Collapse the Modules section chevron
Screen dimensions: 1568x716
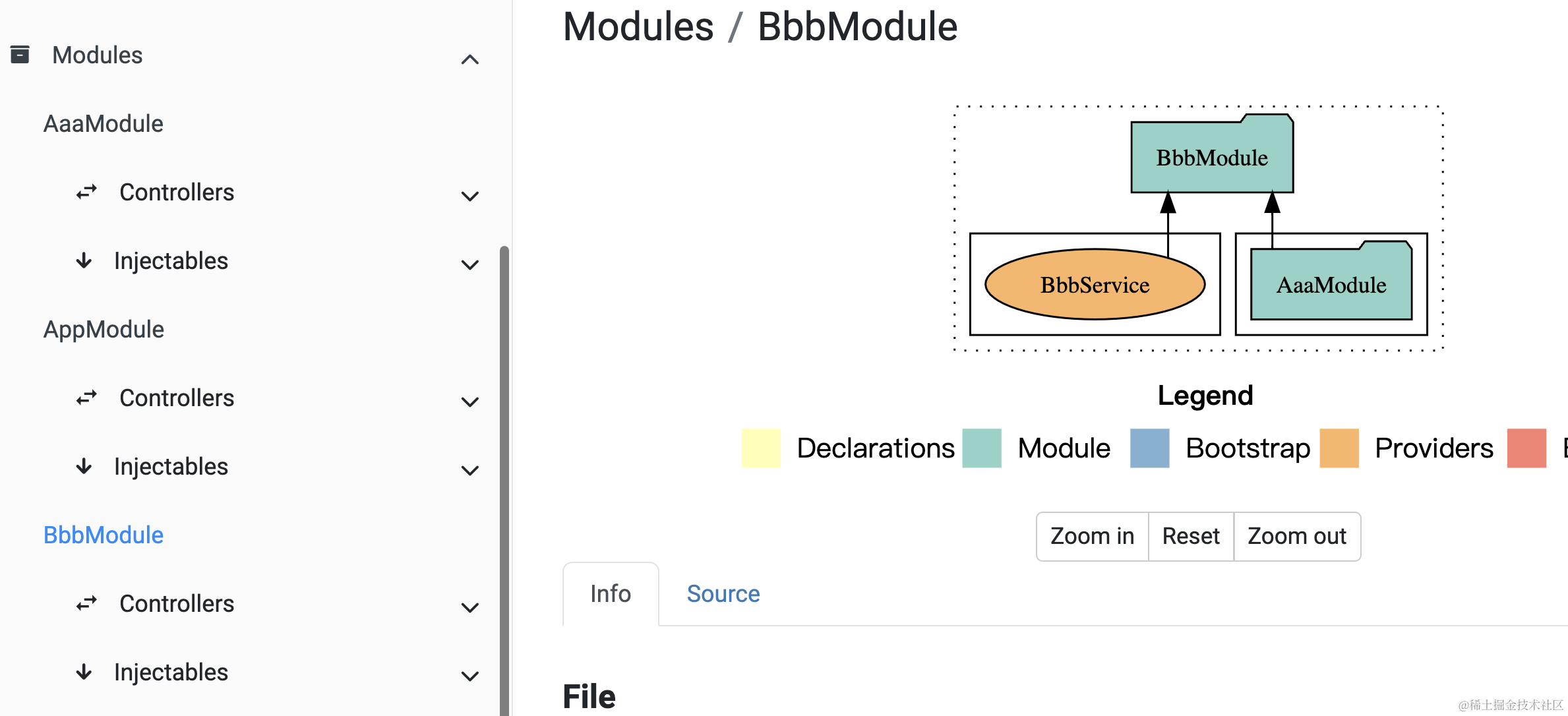click(x=469, y=59)
